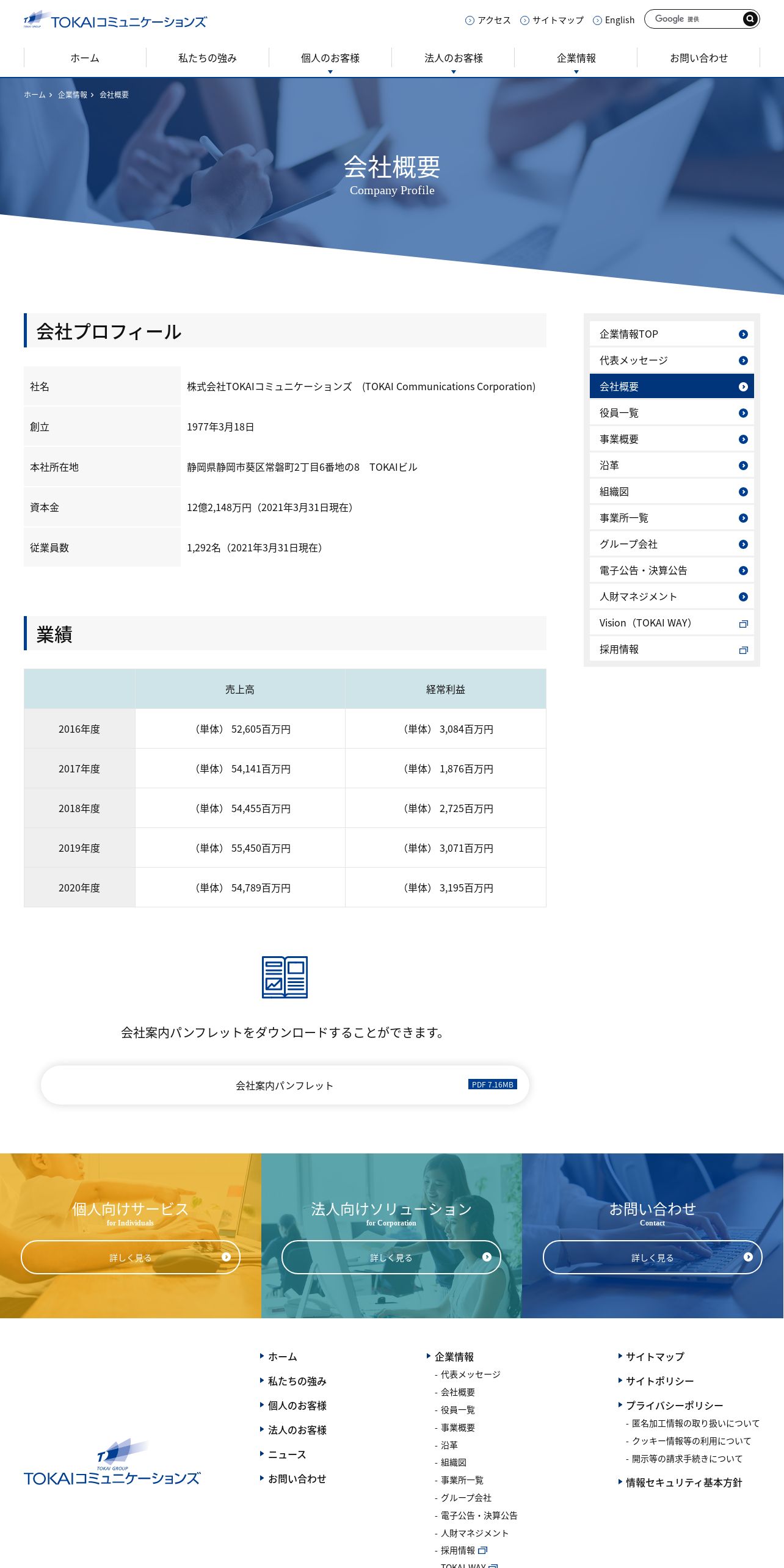Click arrow icon in 法人向けソリューション 詳しく見る button
784x1568 pixels.
[x=487, y=1257]
